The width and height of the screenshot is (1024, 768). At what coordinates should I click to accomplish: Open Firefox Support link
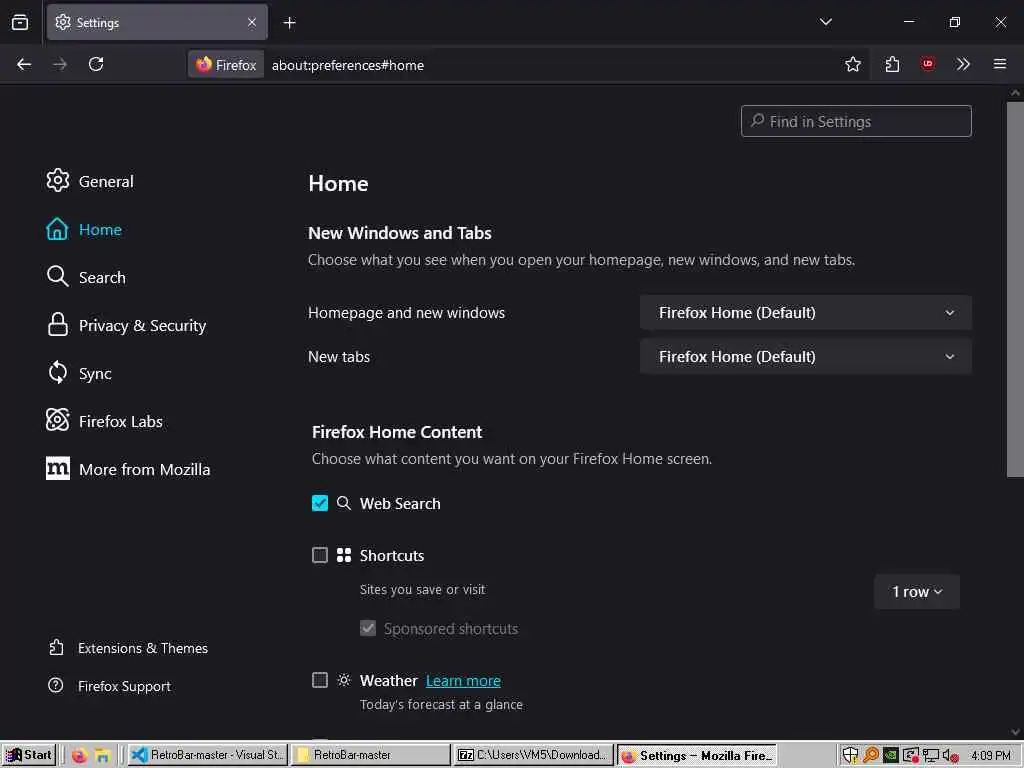(x=110, y=686)
